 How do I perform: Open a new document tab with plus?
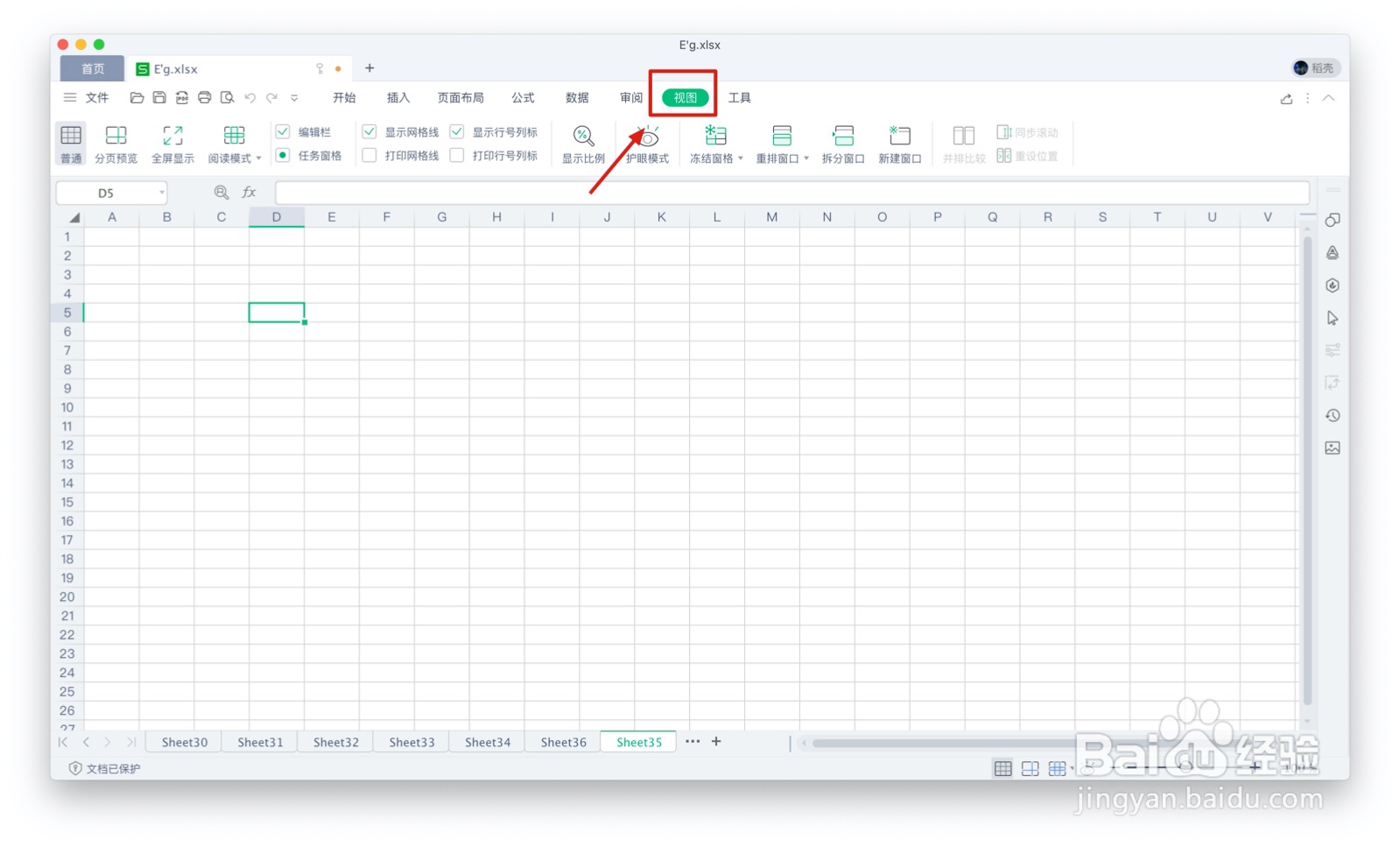369,68
